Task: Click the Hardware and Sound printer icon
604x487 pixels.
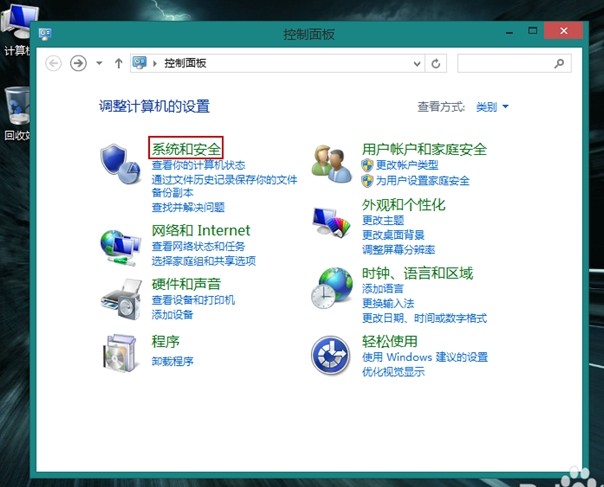Action: (x=121, y=300)
